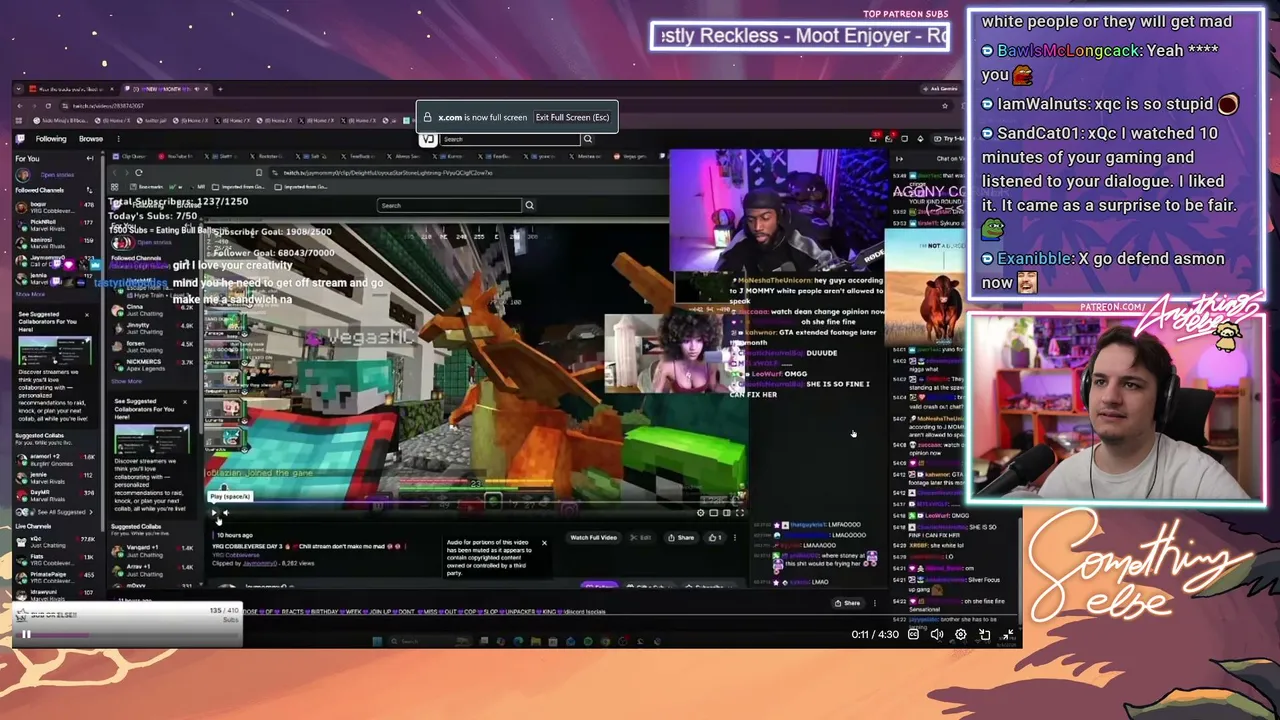
Task: Open the Twitch clip settings gear
Action: coord(700,513)
